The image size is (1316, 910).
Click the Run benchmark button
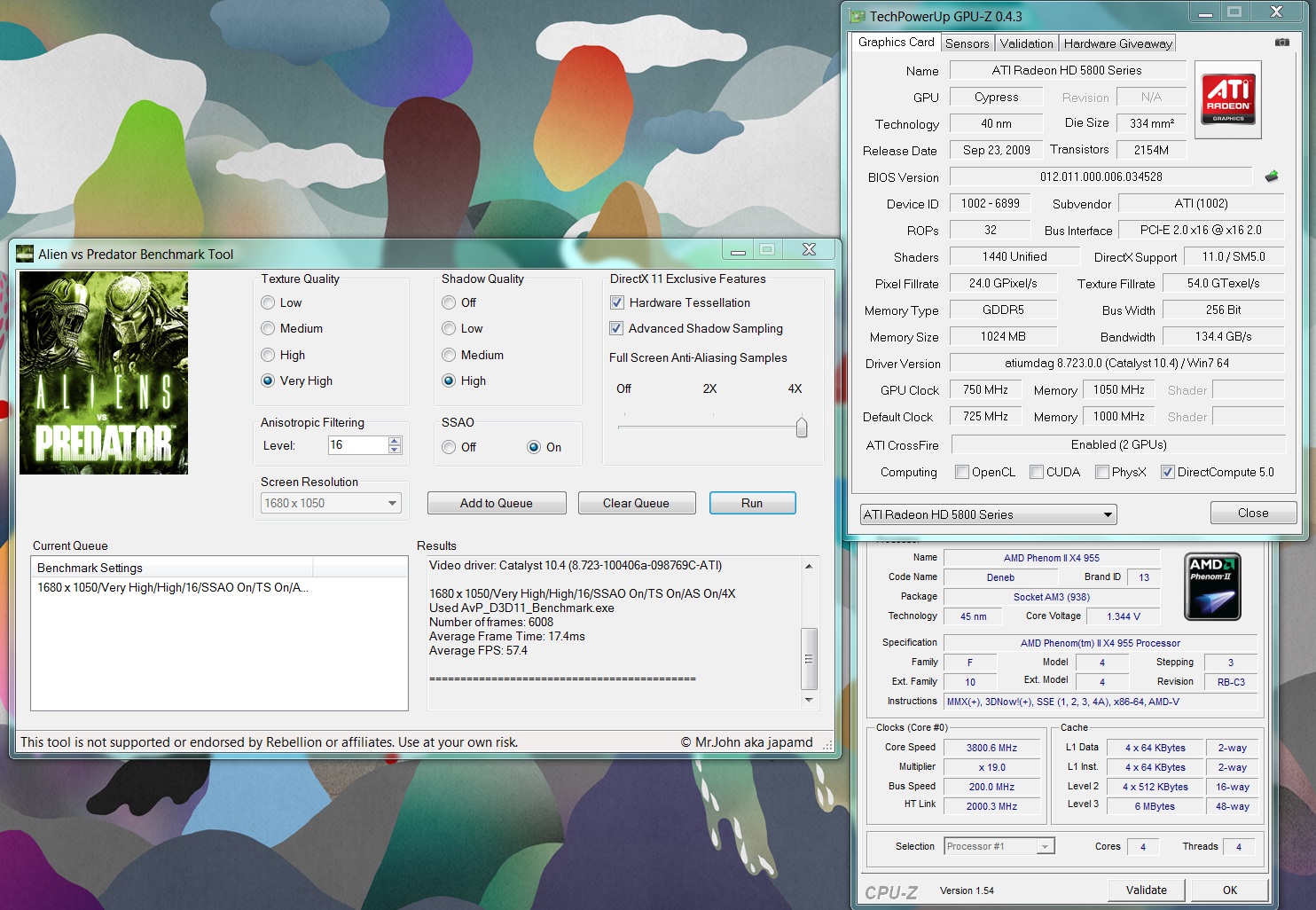click(x=752, y=503)
